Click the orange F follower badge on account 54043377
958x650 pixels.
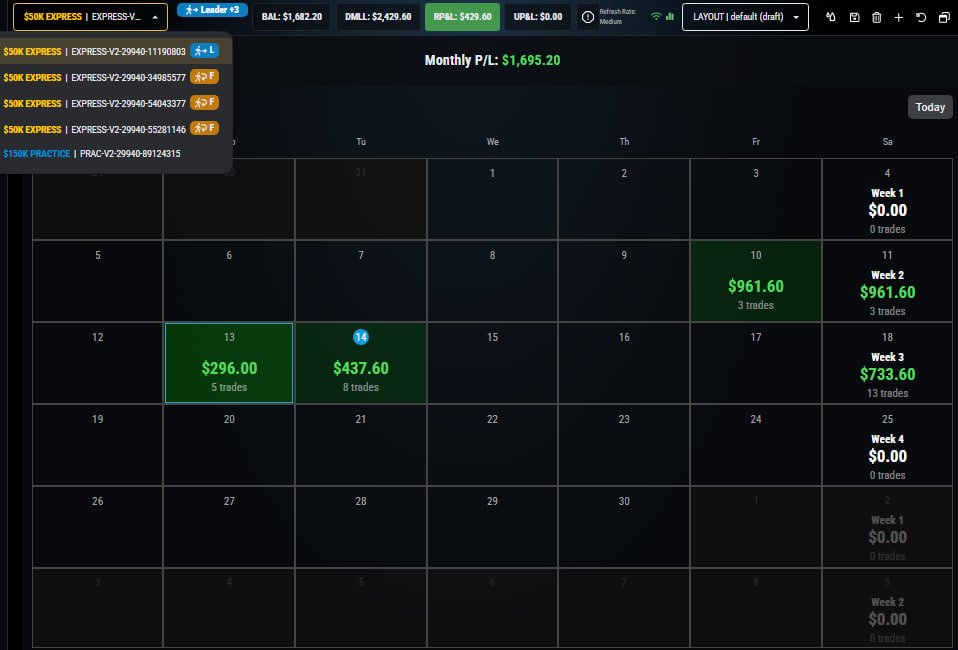tap(205, 102)
